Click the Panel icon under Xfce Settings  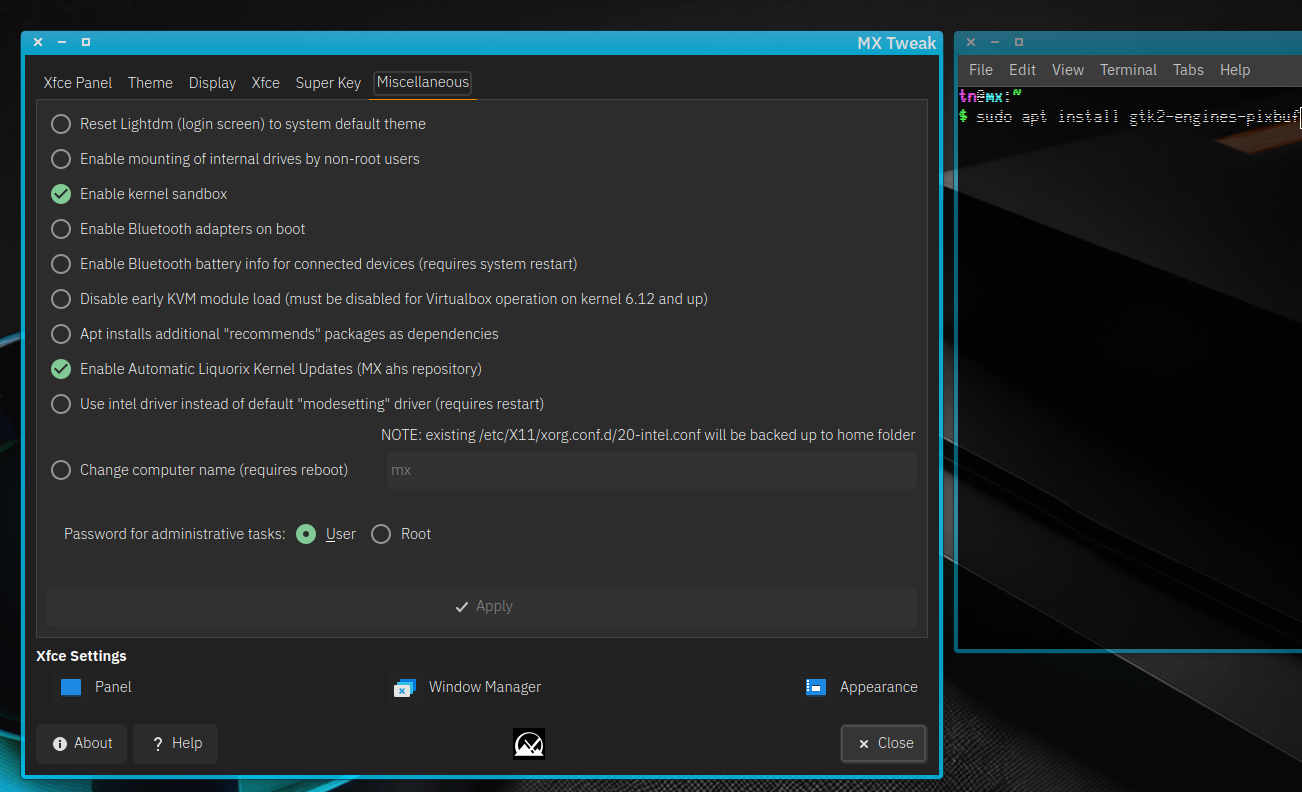70,687
